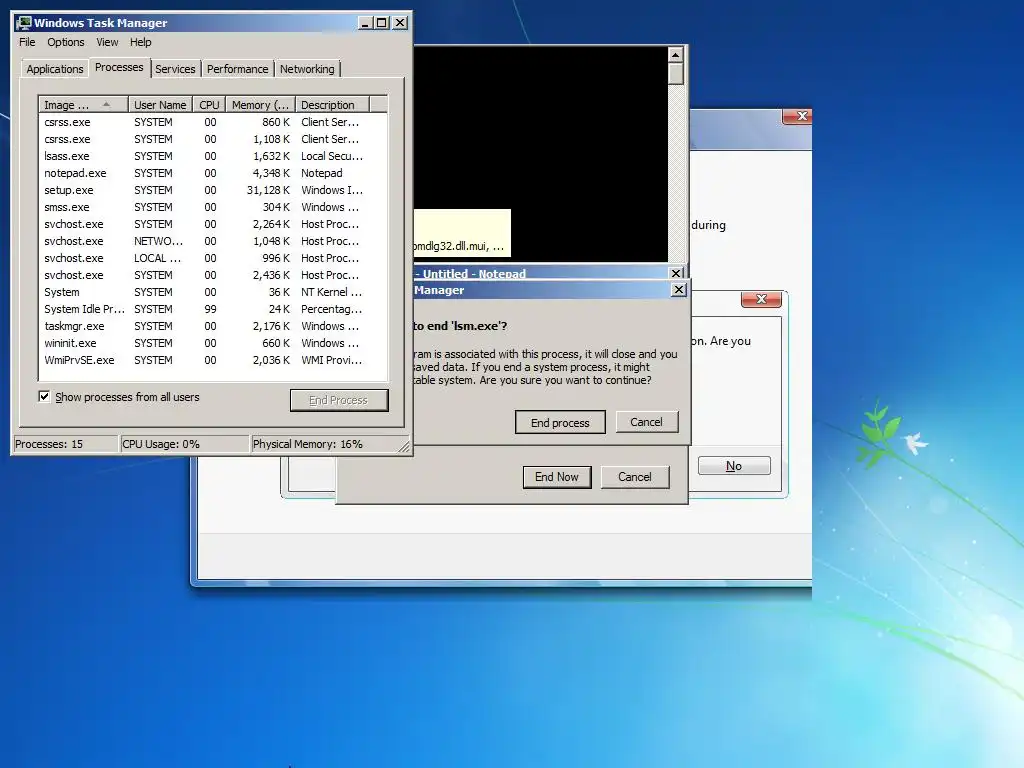The width and height of the screenshot is (1024, 768).
Task: Click the scrollbar thumb in black window
Action: (x=676, y=73)
